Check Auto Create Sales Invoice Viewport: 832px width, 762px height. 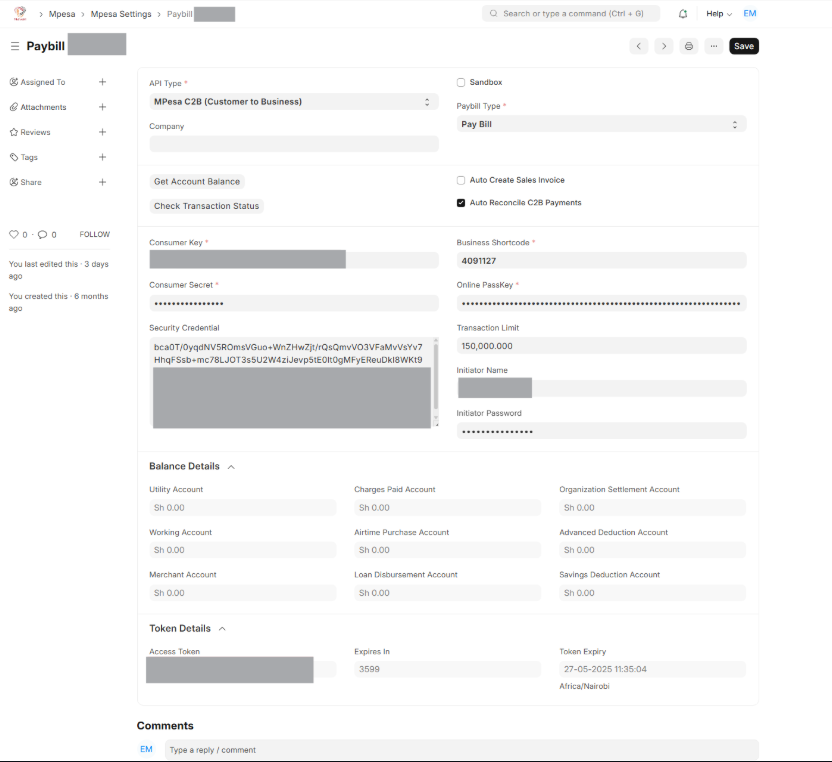pos(461,180)
